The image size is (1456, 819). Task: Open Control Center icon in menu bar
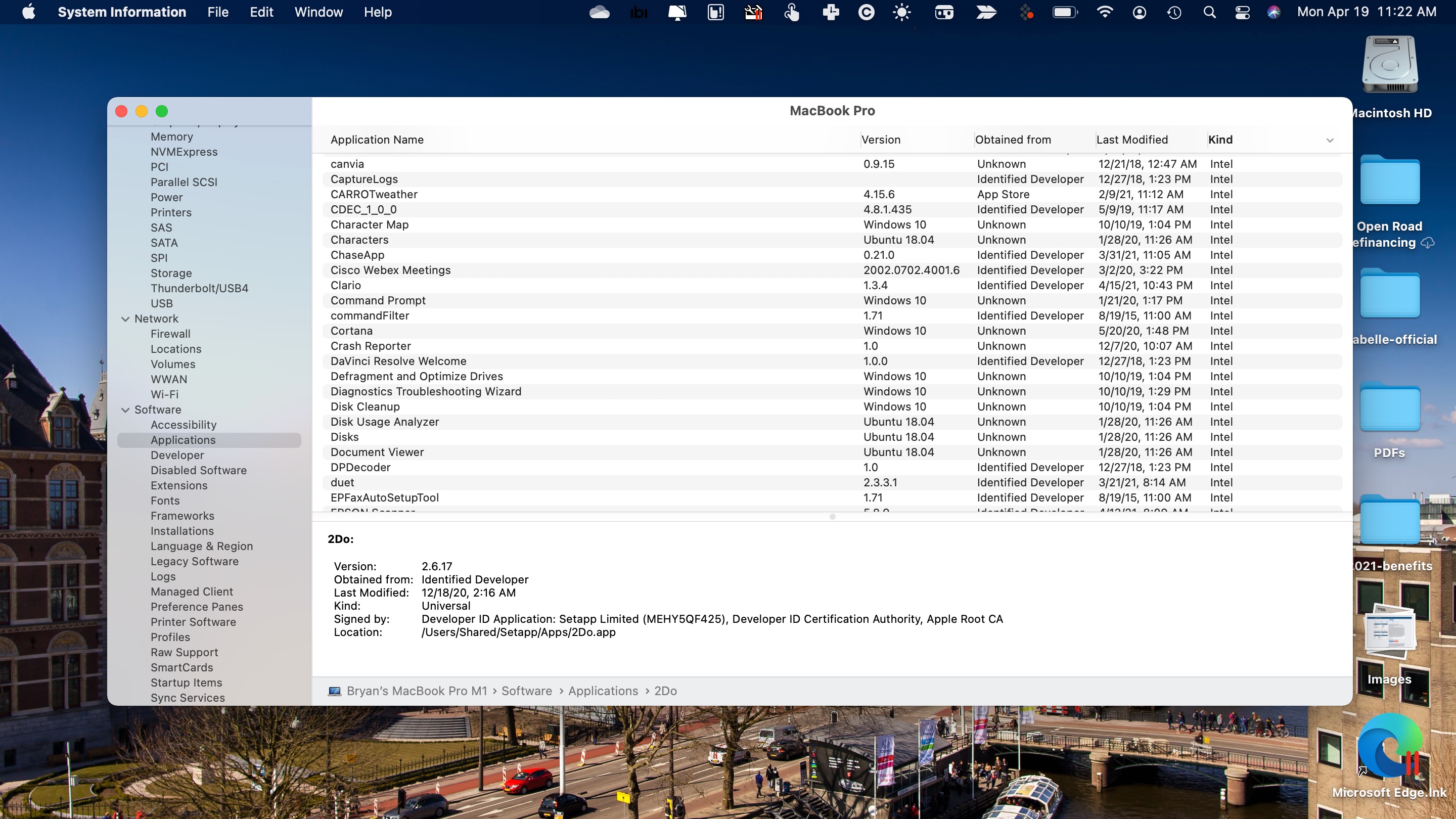tap(1242, 12)
